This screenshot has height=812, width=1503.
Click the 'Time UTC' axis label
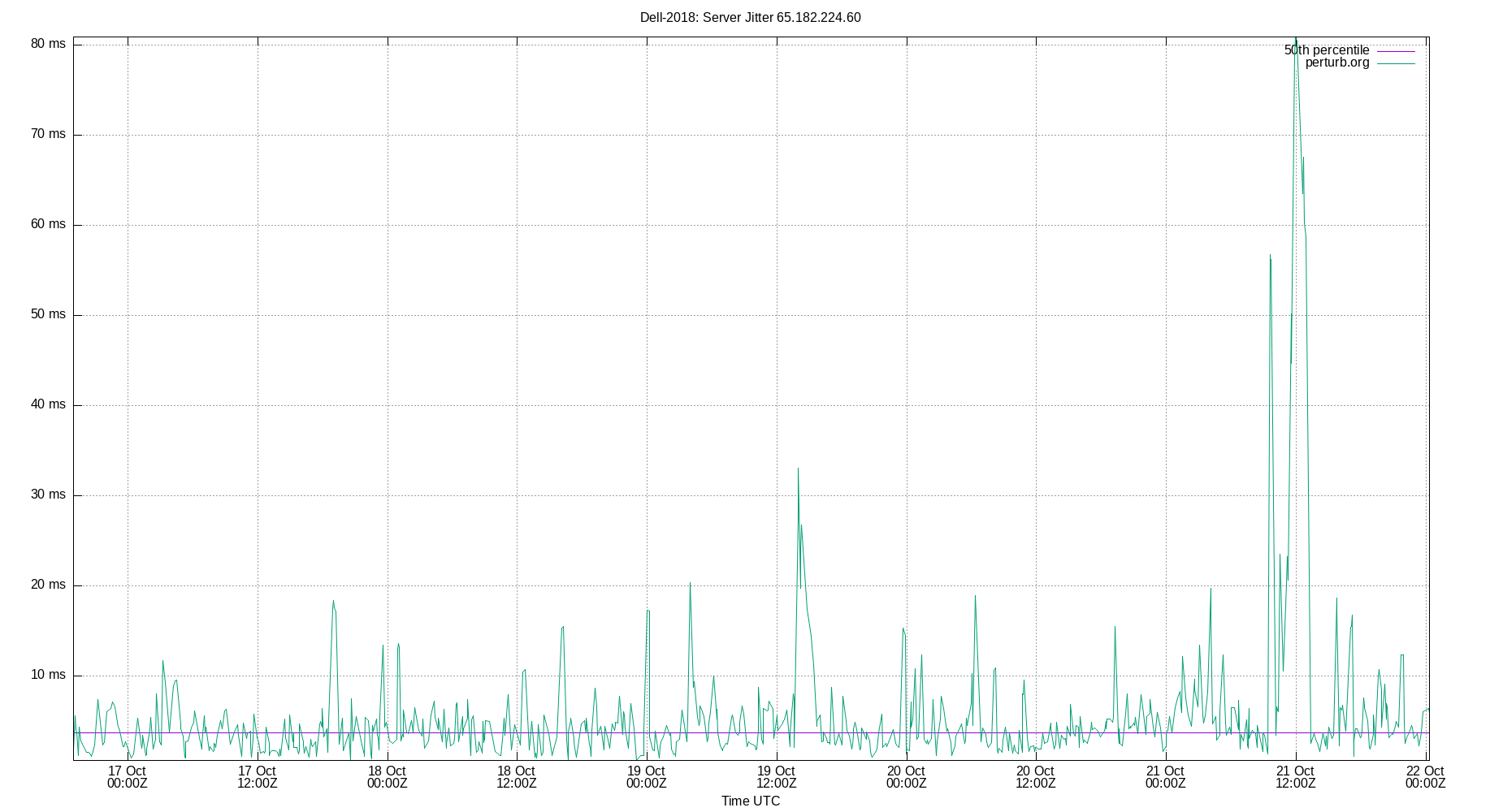(x=750, y=801)
